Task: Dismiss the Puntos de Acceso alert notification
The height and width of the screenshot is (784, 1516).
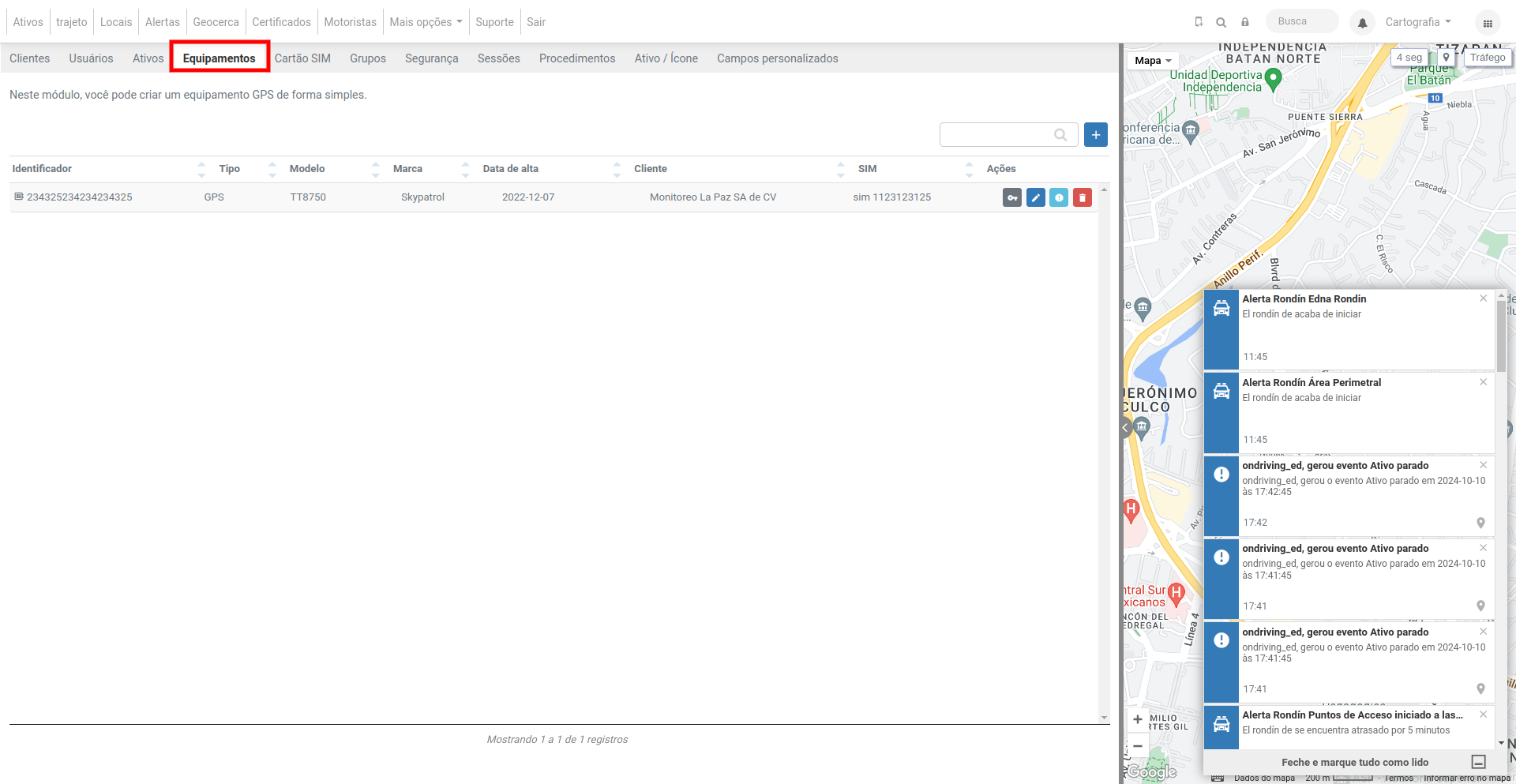Action: click(1483, 715)
